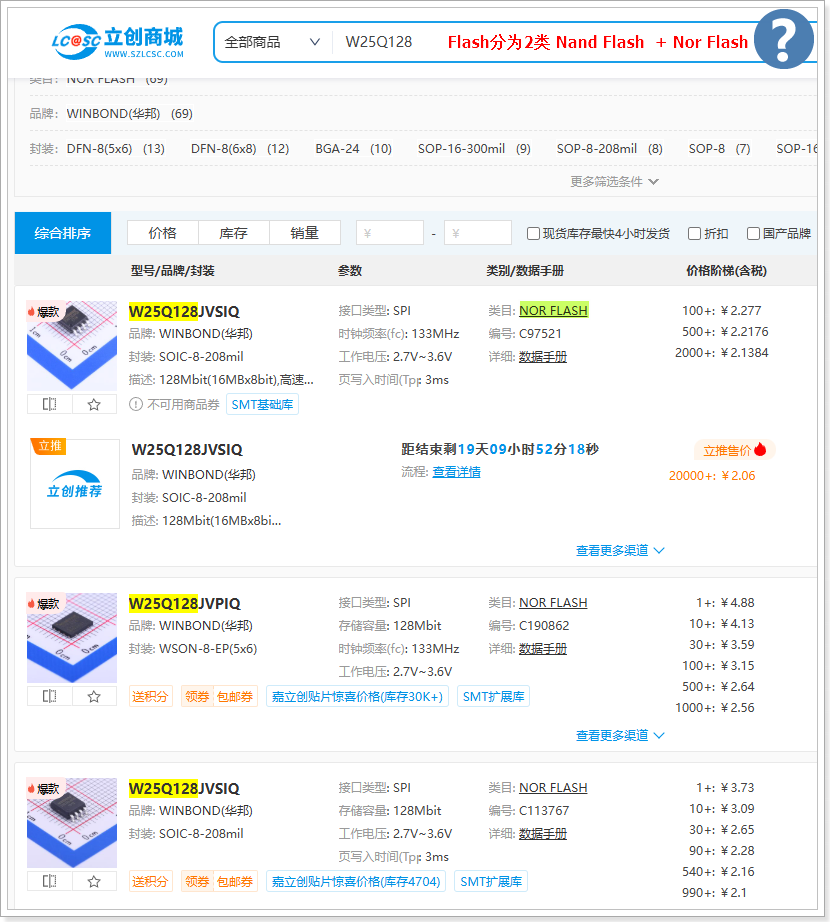Click compare icon under W25Q128JVPIQ image

[50, 696]
